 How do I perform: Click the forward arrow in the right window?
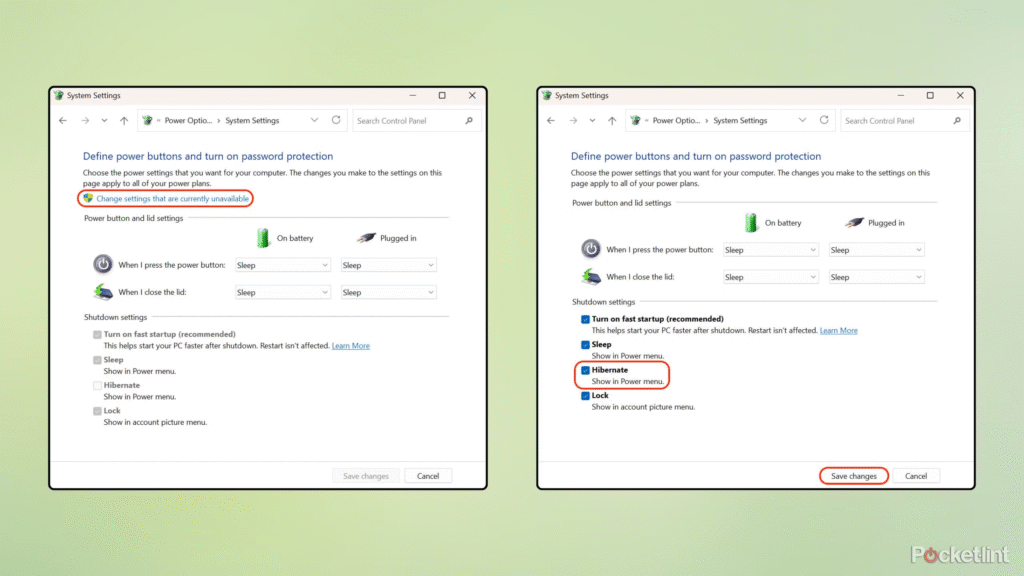pyautogui.click(x=571, y=121)
